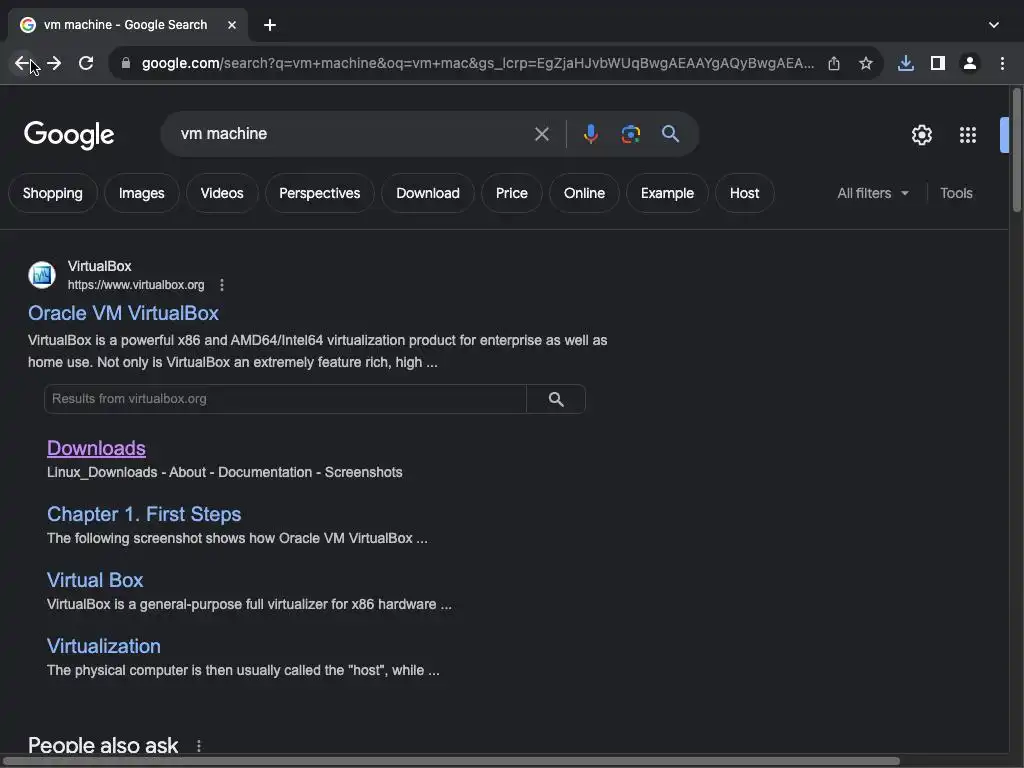Click the vertical page scrollbar
The image size is (1024, 768).
pos(1017,150)
